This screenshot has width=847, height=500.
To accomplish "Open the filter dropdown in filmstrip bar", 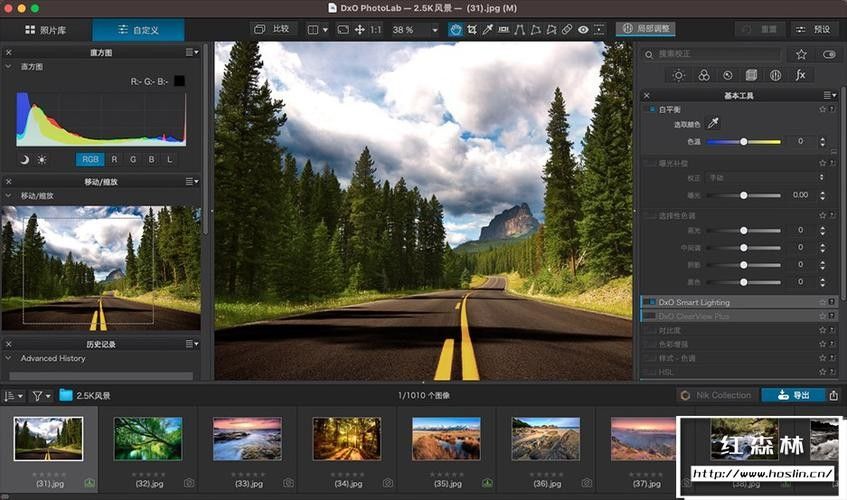I will tap(41, 396).
